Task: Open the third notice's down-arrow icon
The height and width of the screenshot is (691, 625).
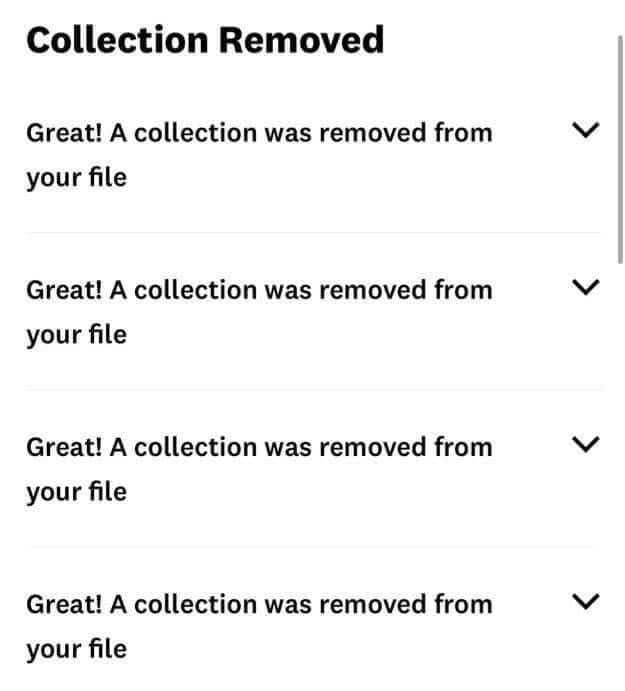Action: tap(586, 444)
